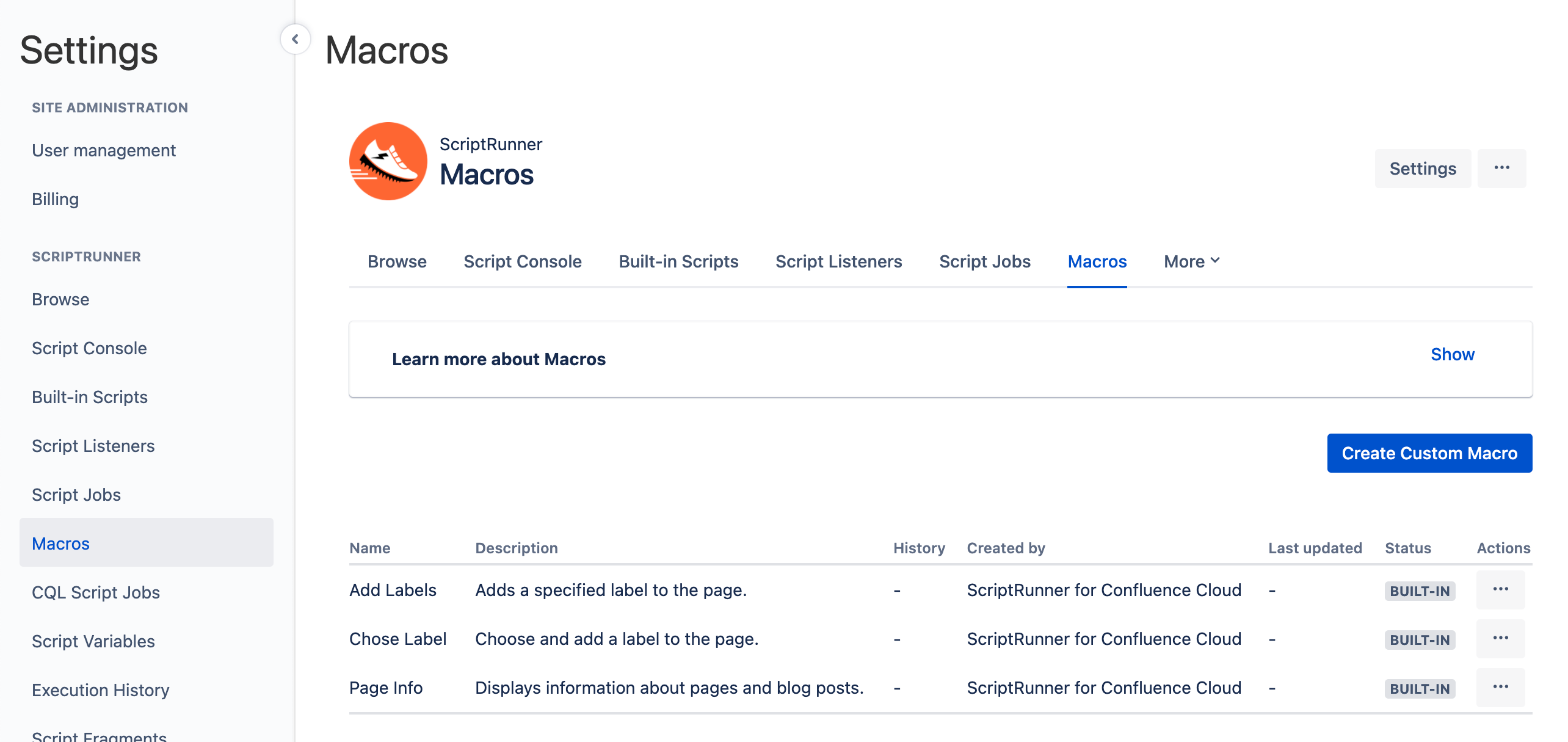Open actions menu for Add Labels macro
This screenshot has width=1568, height=742.
click(1500, 590)
